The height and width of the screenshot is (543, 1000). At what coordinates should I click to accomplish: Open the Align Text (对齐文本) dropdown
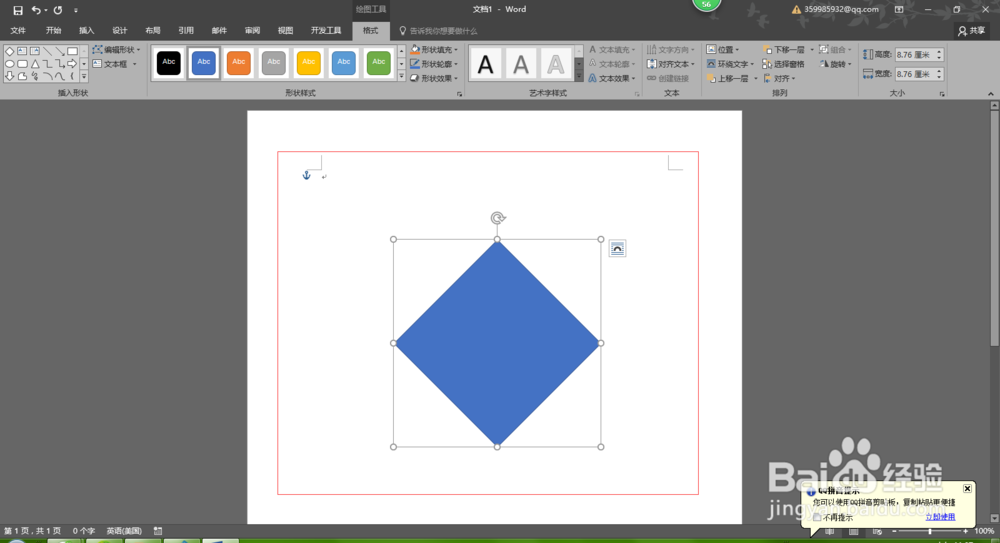[671, 64]
